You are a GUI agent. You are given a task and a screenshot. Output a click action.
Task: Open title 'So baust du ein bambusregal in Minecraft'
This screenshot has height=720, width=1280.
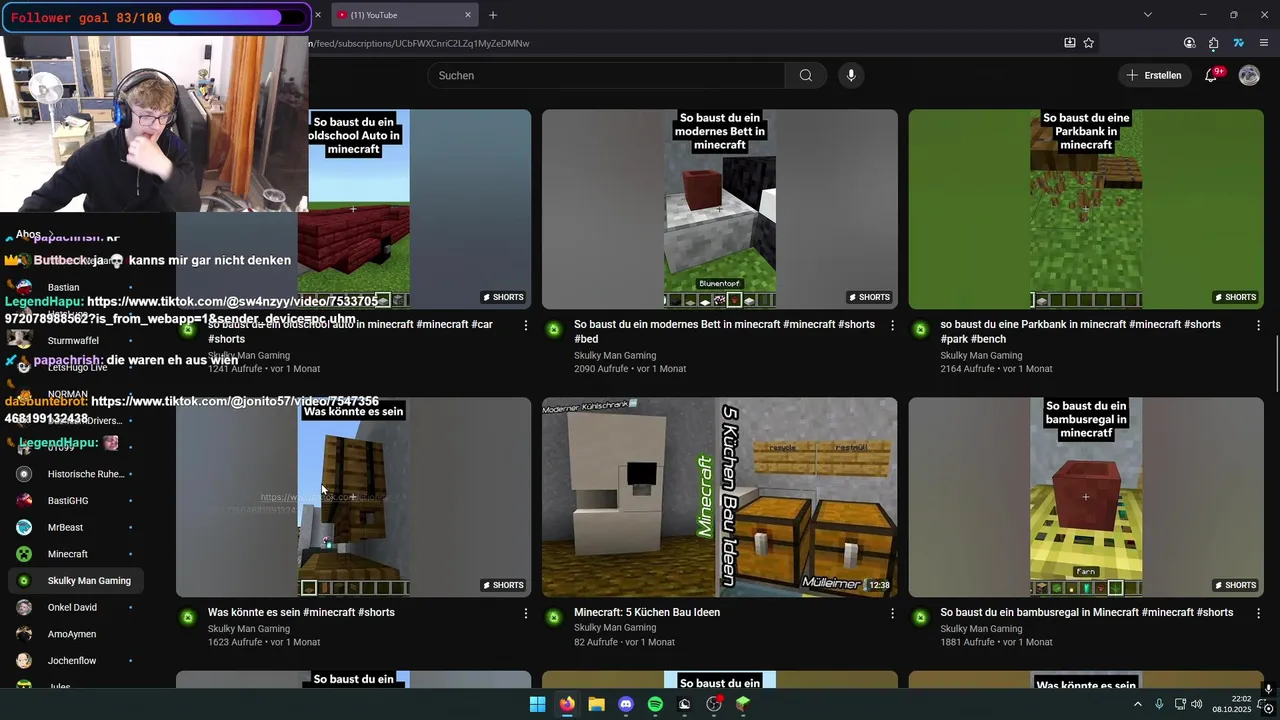tap(1087, 612)
